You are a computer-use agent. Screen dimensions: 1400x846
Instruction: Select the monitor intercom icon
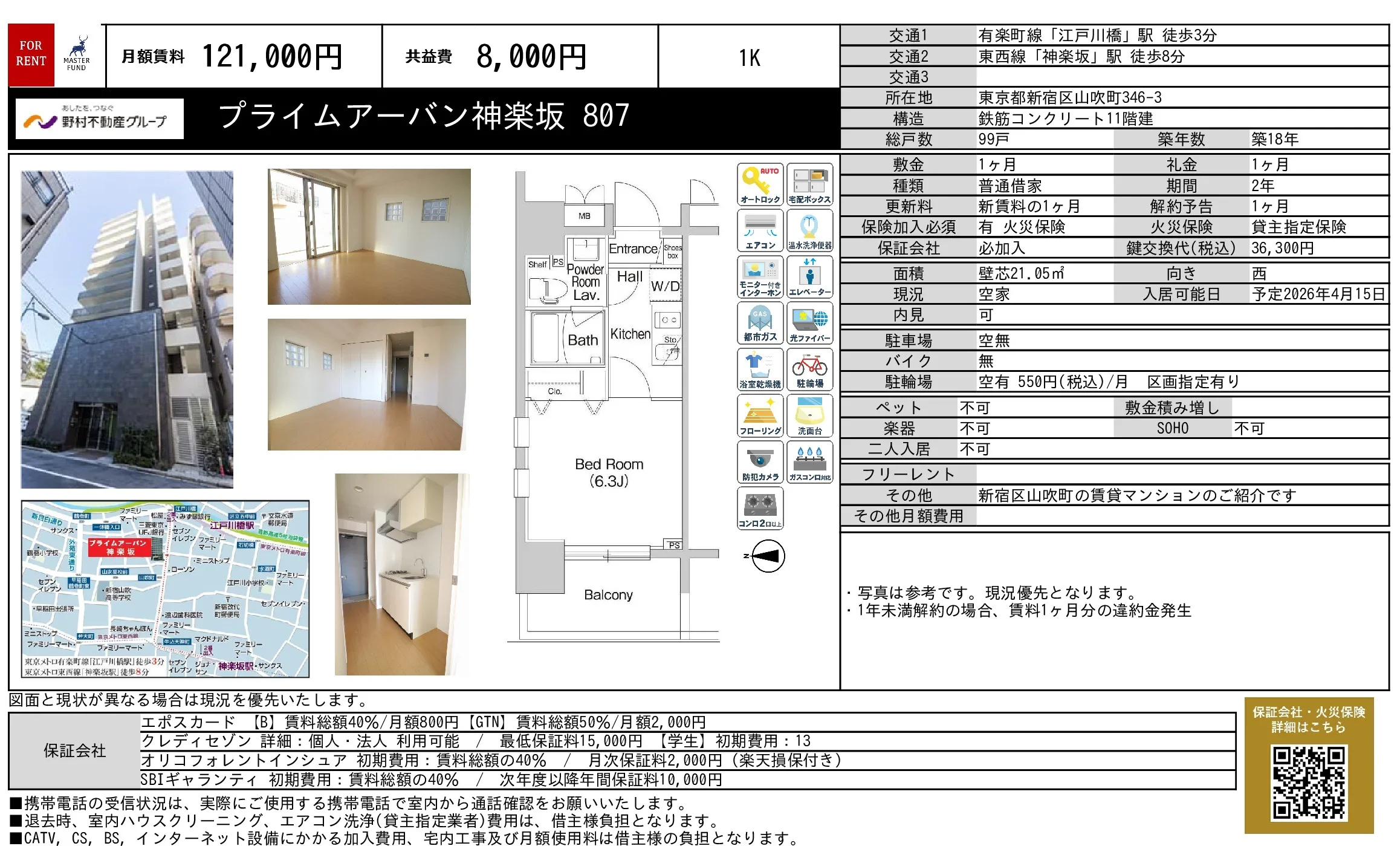click(760, 276)
